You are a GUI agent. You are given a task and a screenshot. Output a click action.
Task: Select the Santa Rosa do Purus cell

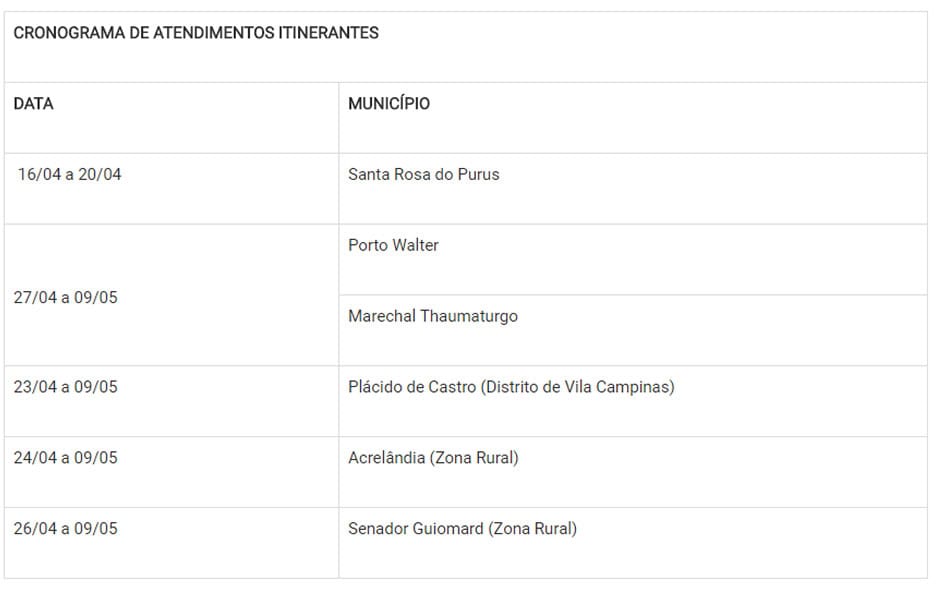point(423,174)
